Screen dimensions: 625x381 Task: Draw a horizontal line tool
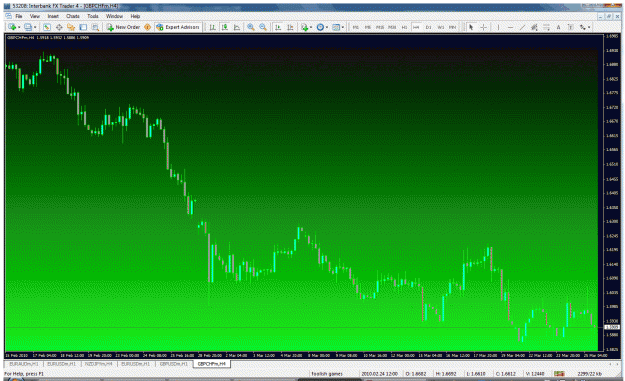click(x=510, y=27)
